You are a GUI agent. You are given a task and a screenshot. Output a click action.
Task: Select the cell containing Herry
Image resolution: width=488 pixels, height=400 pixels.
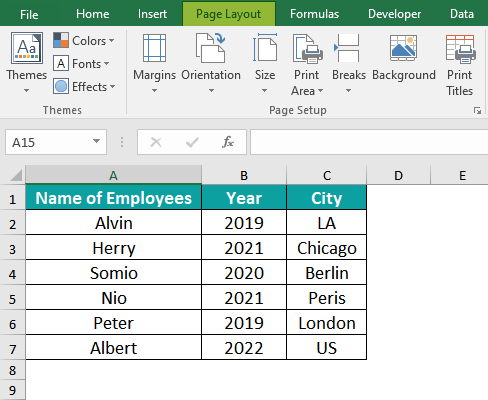(x=114, y=248)
